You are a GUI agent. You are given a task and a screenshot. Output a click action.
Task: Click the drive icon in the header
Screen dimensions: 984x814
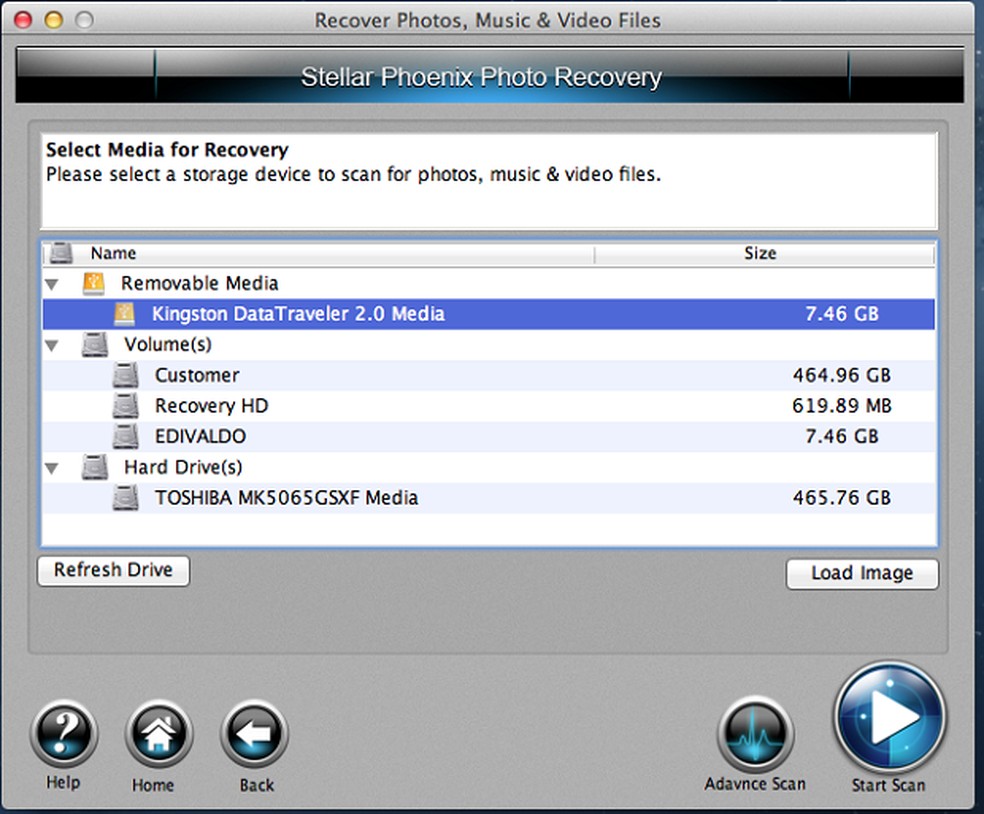pos(62,253)
